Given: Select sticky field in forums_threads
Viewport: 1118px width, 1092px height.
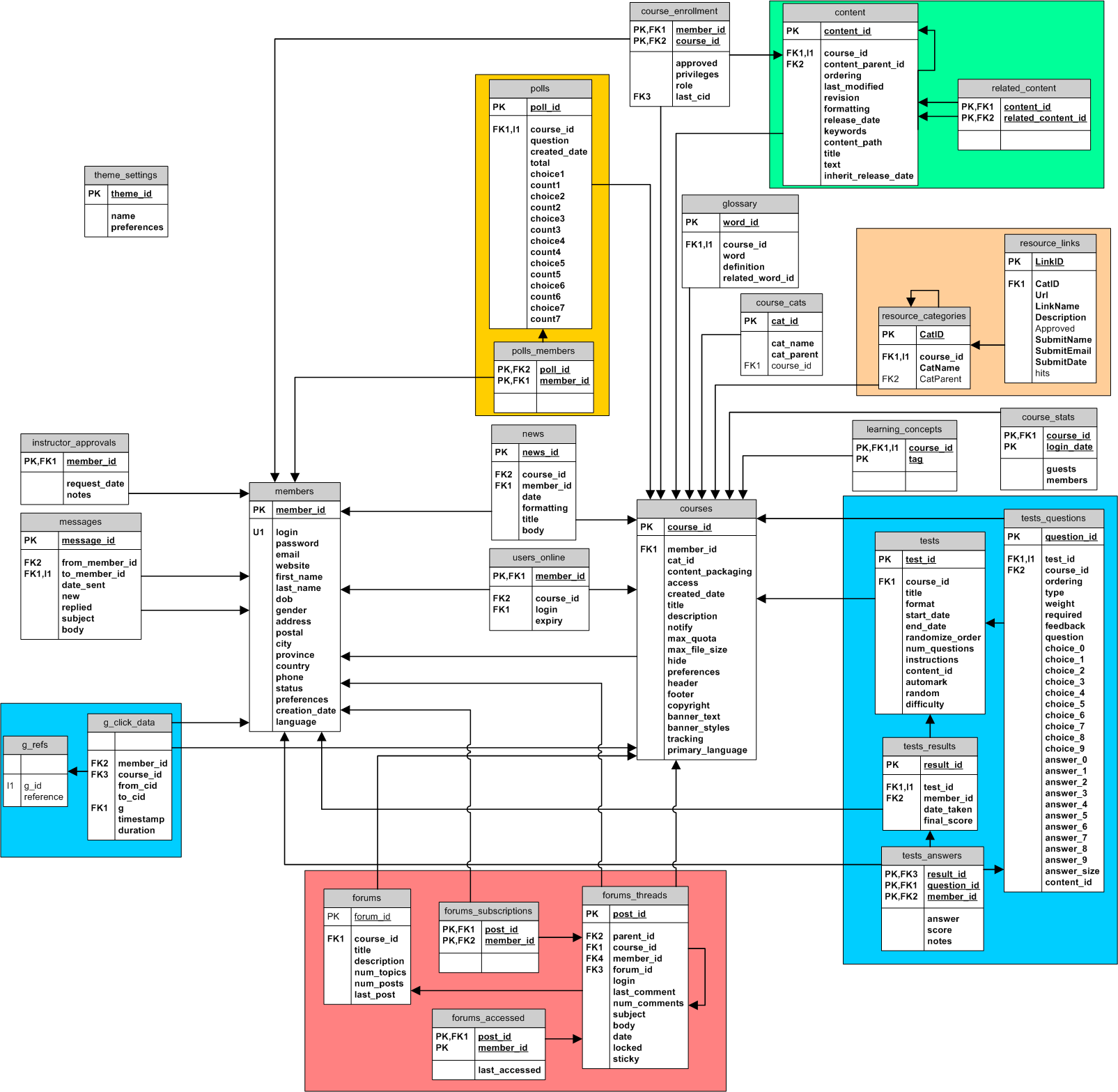Looking at the screenshot, I should pos(626,1059).
